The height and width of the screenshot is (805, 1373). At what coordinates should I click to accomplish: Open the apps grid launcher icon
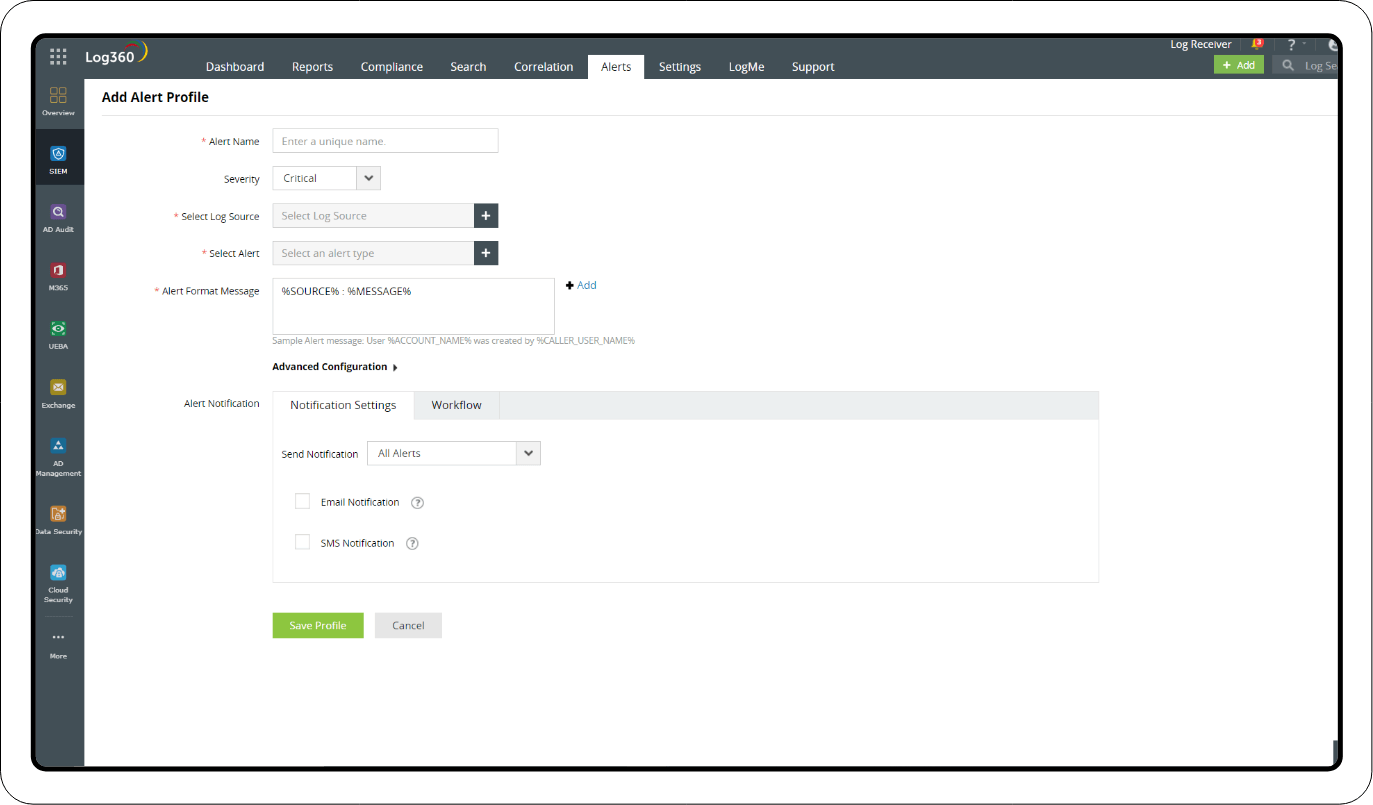58,56
